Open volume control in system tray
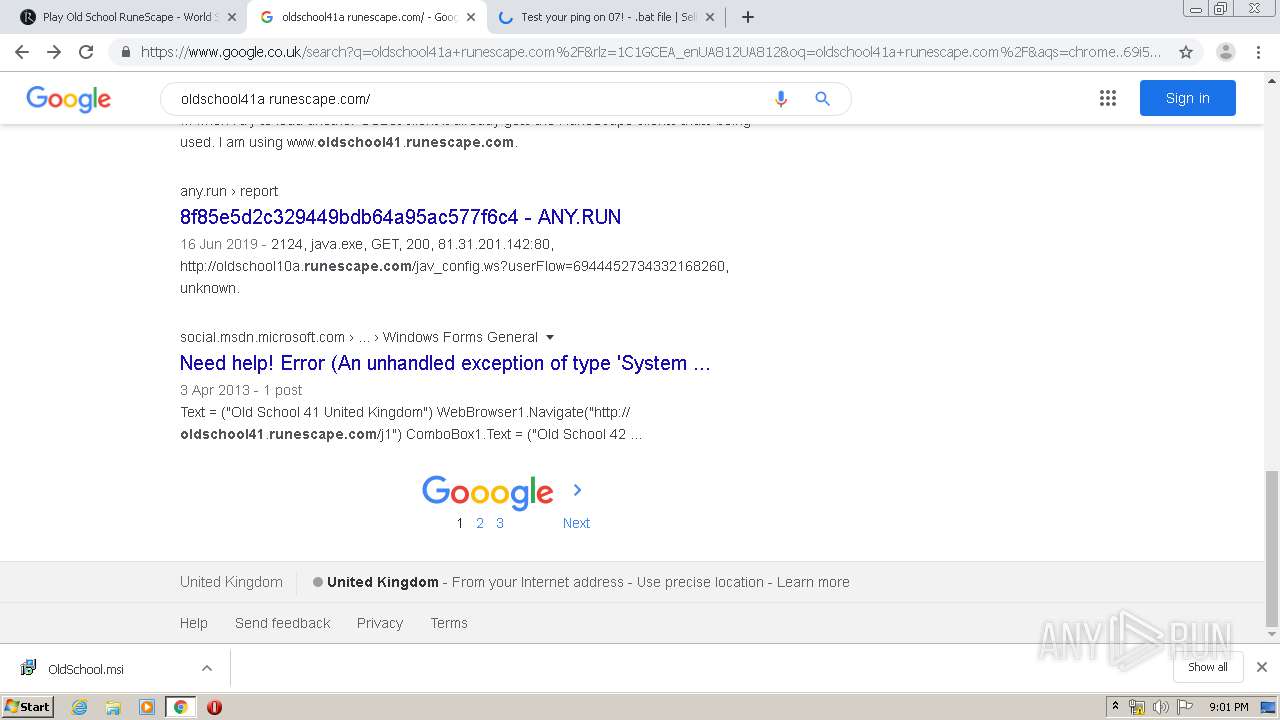 (1160, 707)
